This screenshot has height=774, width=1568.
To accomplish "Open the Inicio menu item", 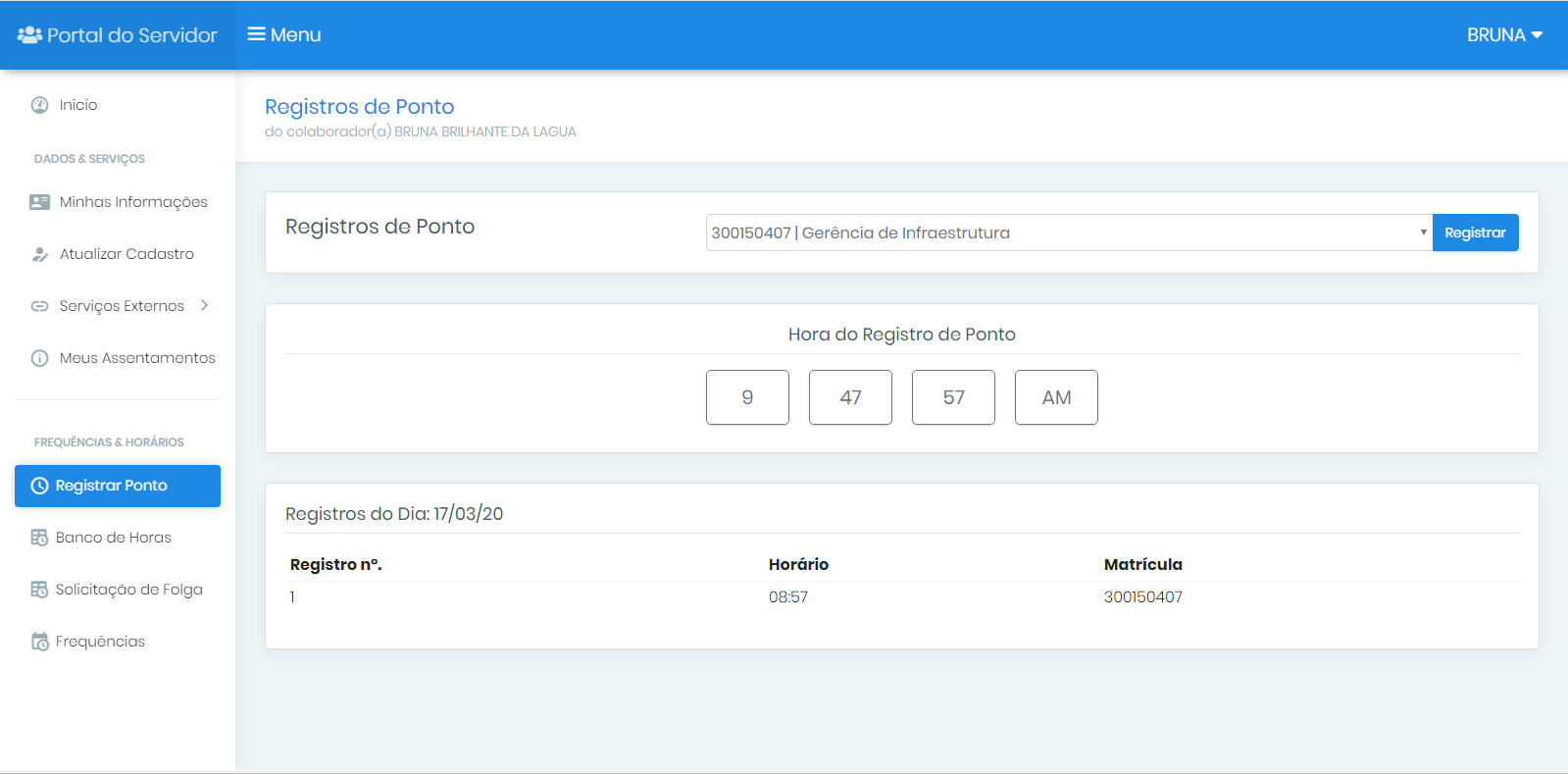I will click(118, 105).
